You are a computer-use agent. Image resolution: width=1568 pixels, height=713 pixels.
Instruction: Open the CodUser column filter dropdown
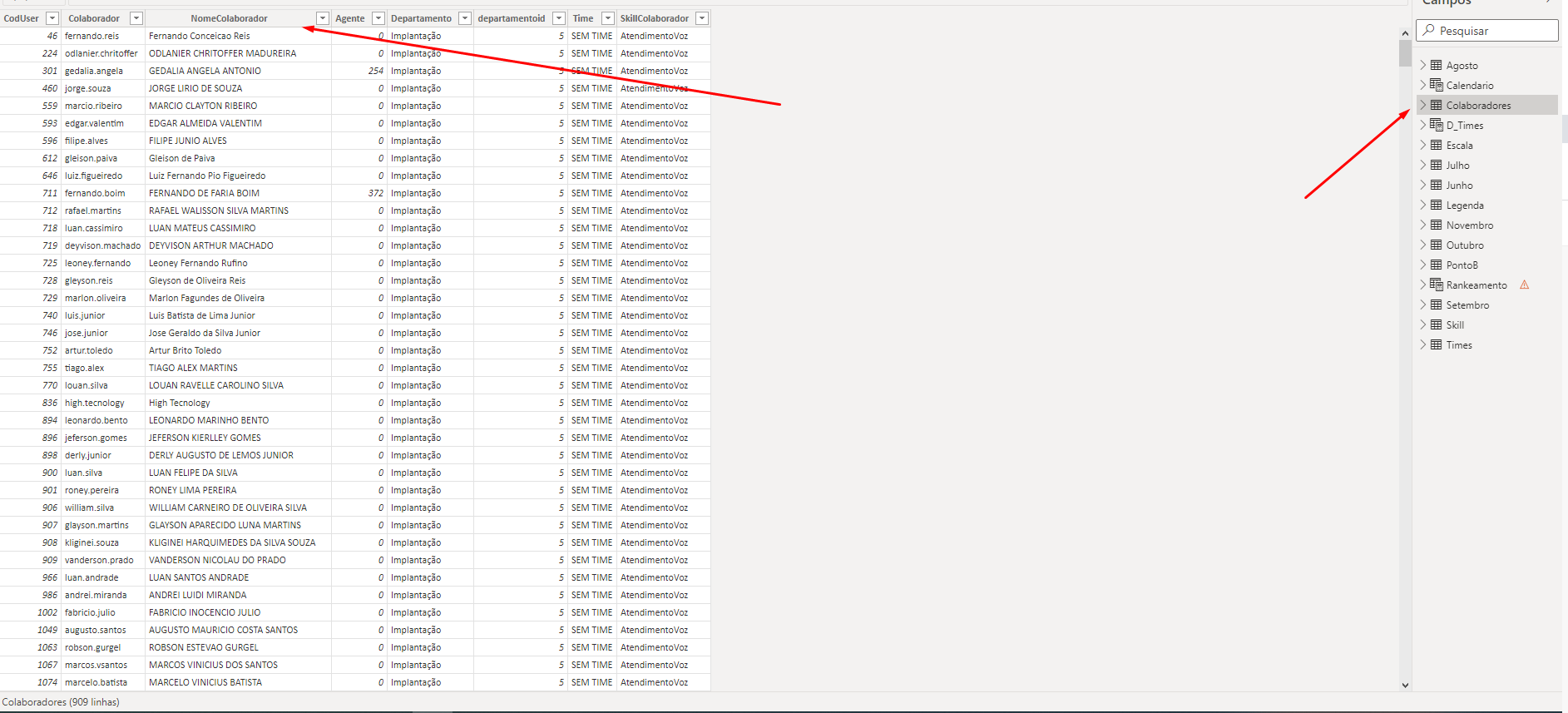(52, 18)
